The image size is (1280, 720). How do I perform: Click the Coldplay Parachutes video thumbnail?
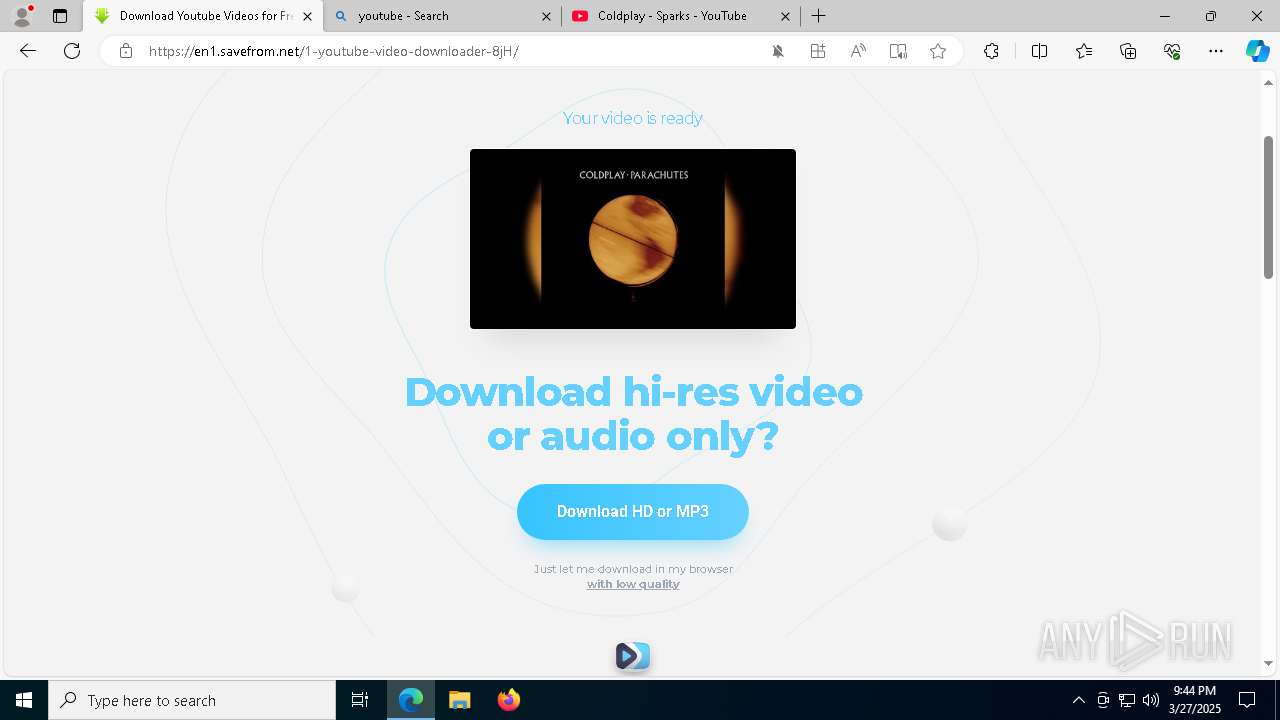tap(633, 239)
